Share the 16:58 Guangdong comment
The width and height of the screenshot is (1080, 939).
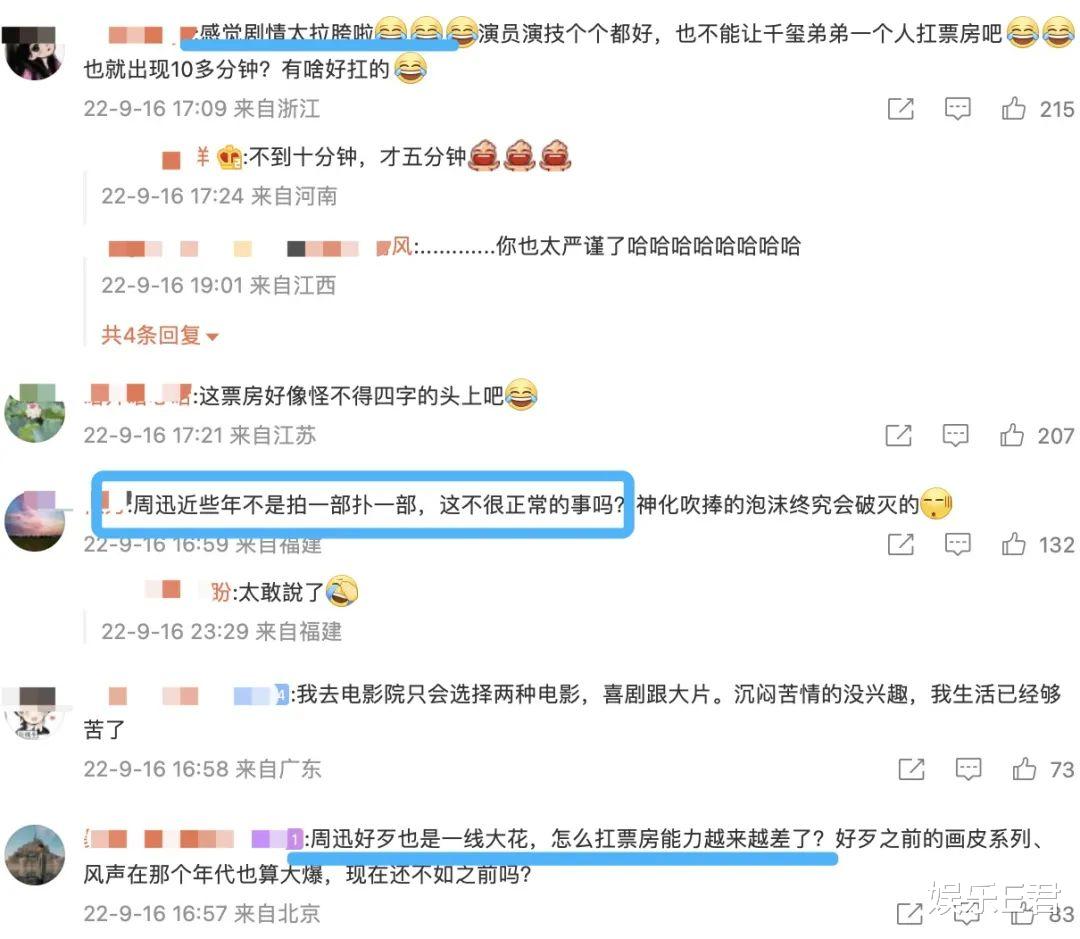click(x=912, y=769)
